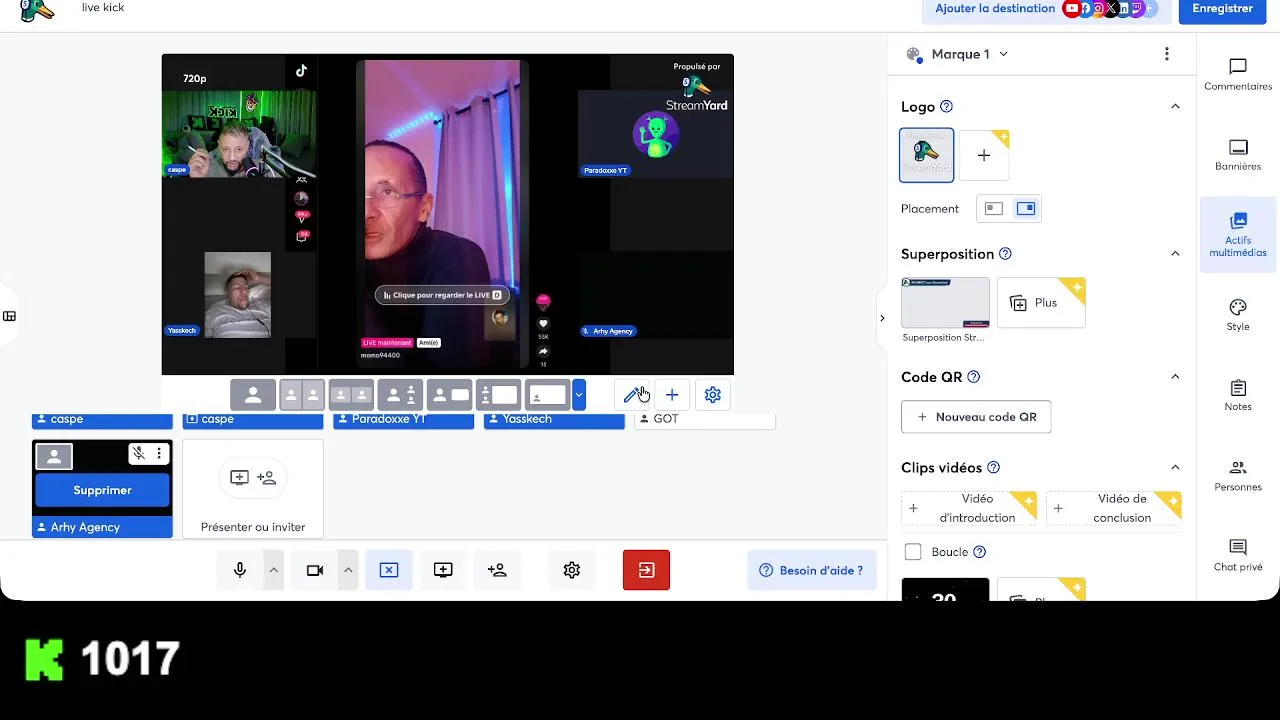Click the Clips vidéos help question icon
This screenshot has height=720, width=1280.
tap(994, 468)
